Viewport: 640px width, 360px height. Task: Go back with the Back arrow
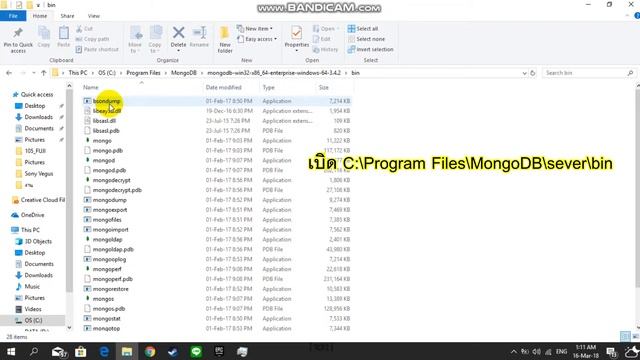9,73
